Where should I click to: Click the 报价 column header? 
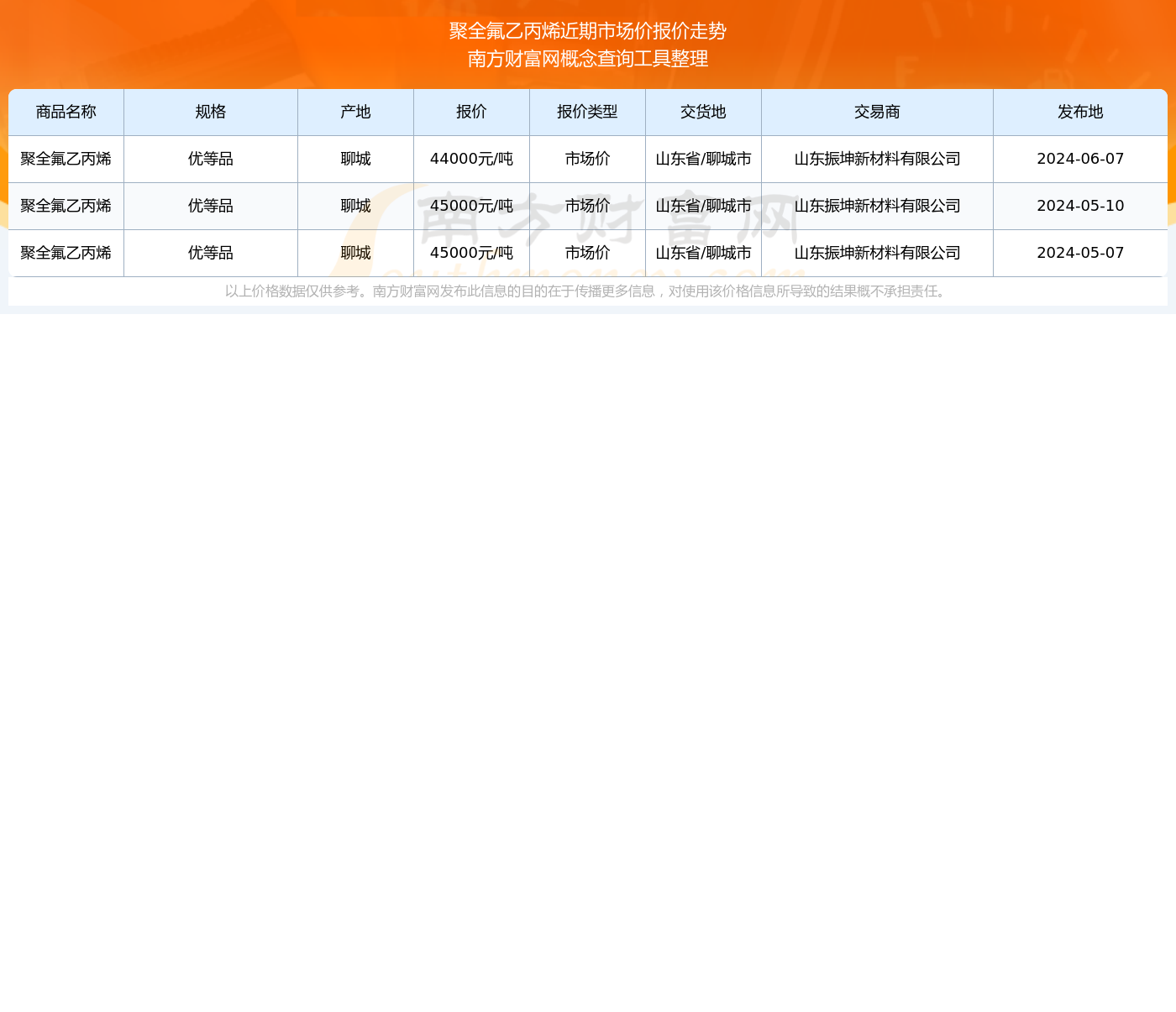[472, 113]
